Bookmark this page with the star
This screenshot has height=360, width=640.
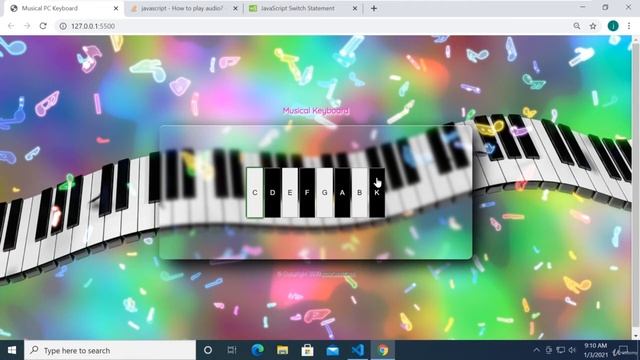593,26
